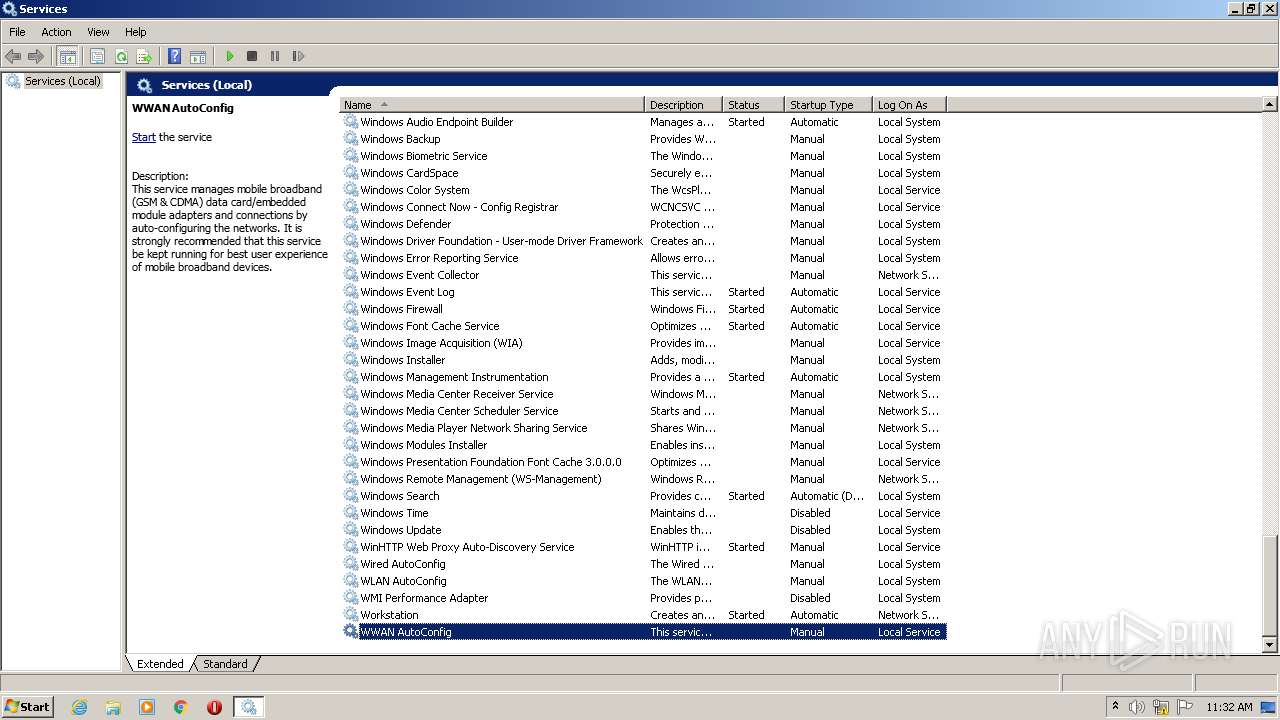
Task: Select the Windows Font Cache Service row
Action: pyautogui.click(x=643, y=326)
